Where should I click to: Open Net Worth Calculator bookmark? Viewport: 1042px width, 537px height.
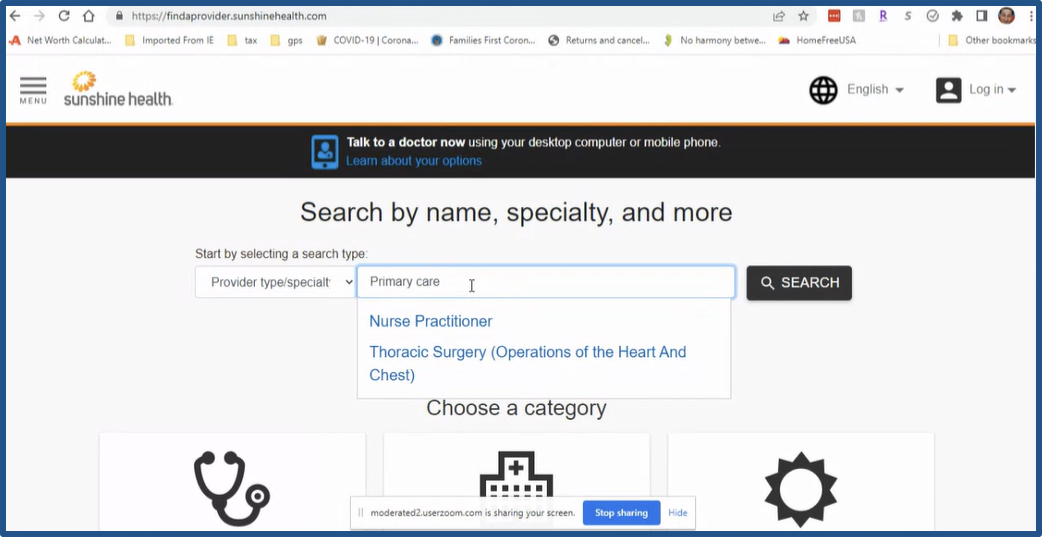pyautogui.click(x=61, y=40)
